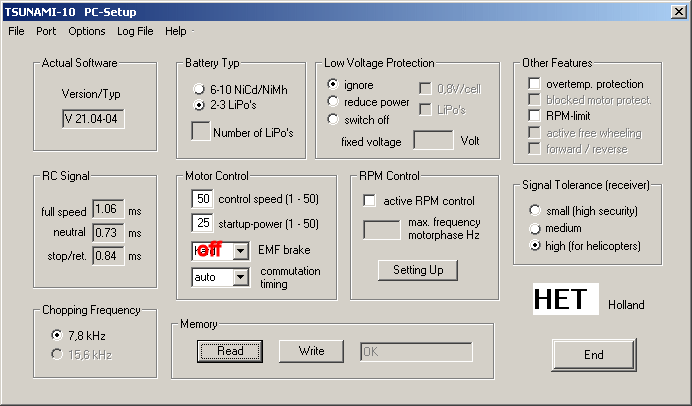Select 6-10 NiCd/NiMh battery type
This screenshot has height=406, width=692.
click(199, 89)
